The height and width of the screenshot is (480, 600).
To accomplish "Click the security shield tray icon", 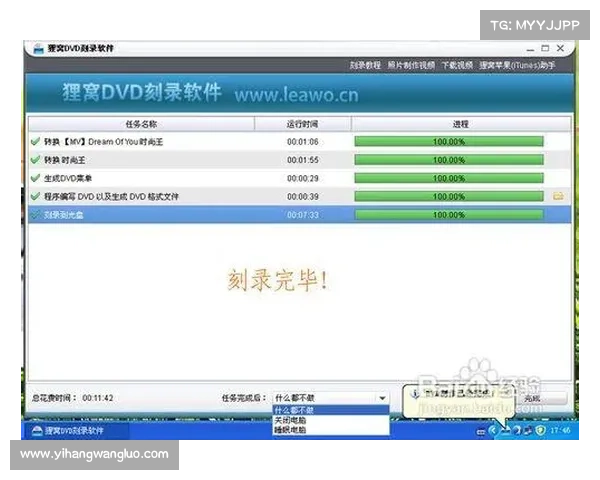I will click(x=540, y=431).
